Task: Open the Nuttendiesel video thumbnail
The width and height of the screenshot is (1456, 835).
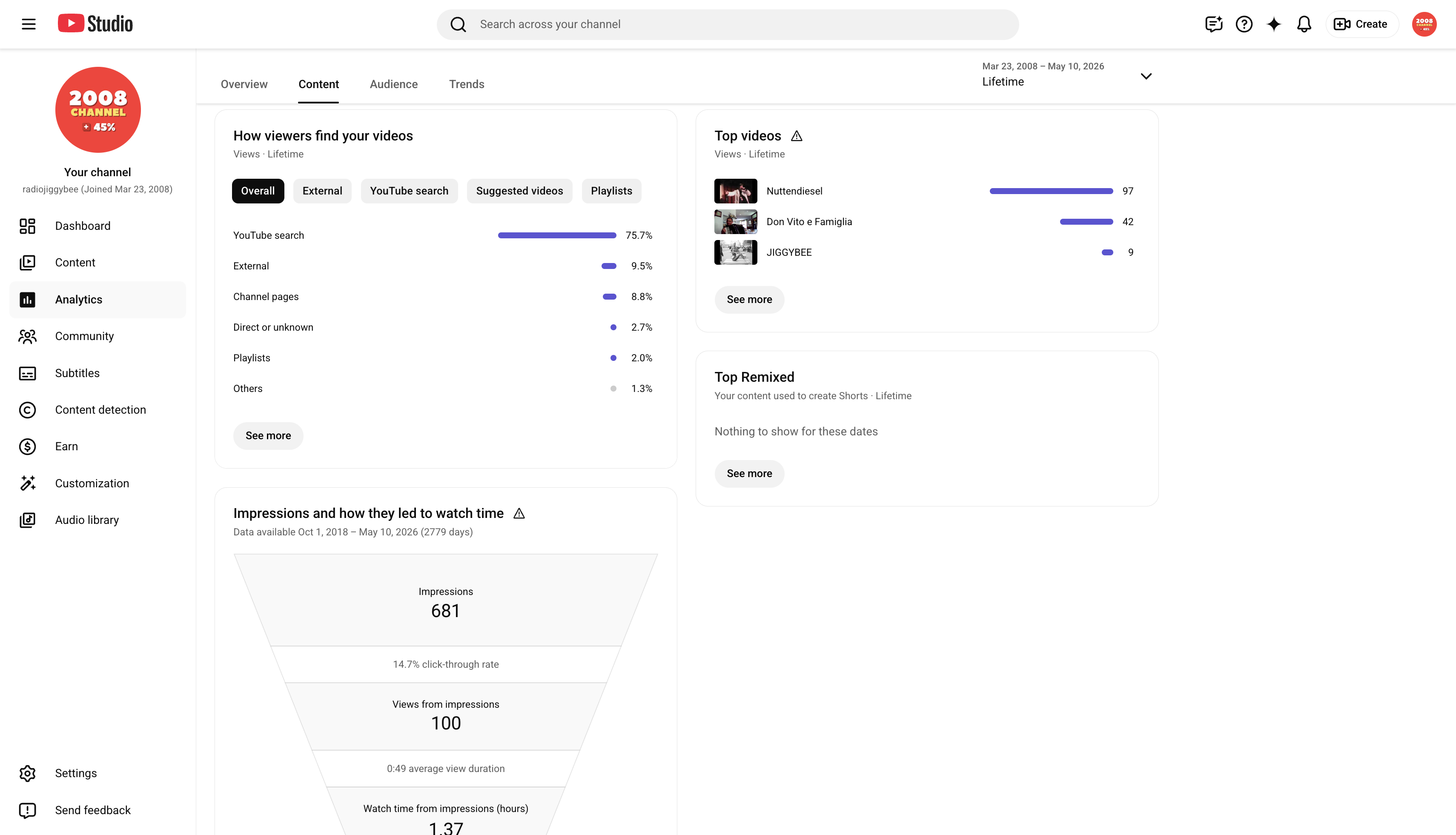Action: (x=736, y=191)
